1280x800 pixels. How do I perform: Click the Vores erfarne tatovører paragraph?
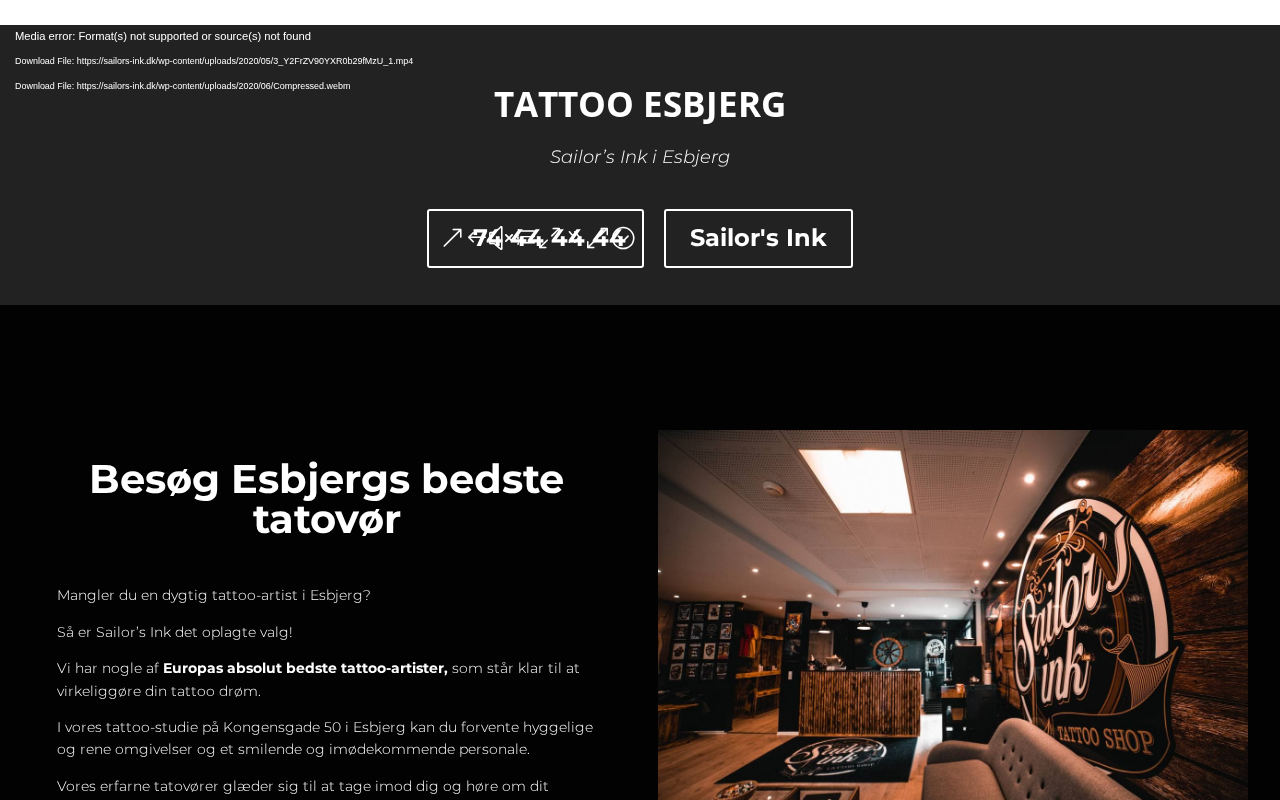303,787
